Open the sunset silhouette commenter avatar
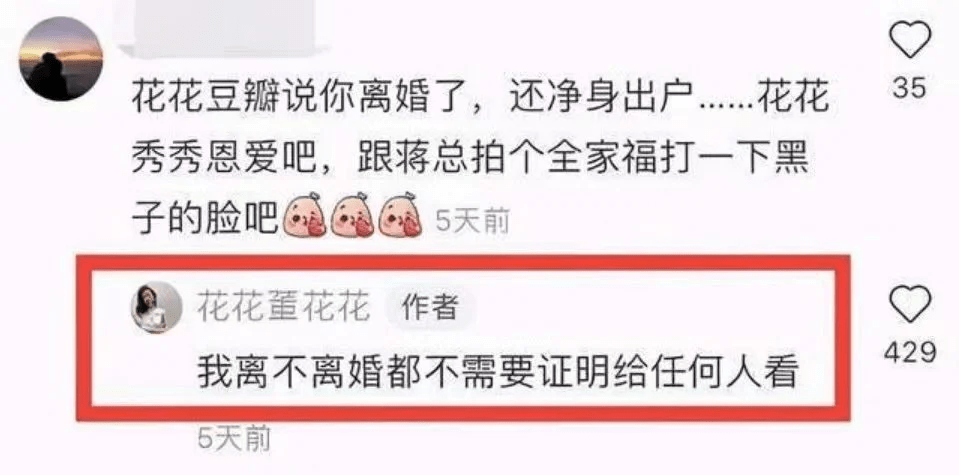959x475 pixels. tap(61, 59)
